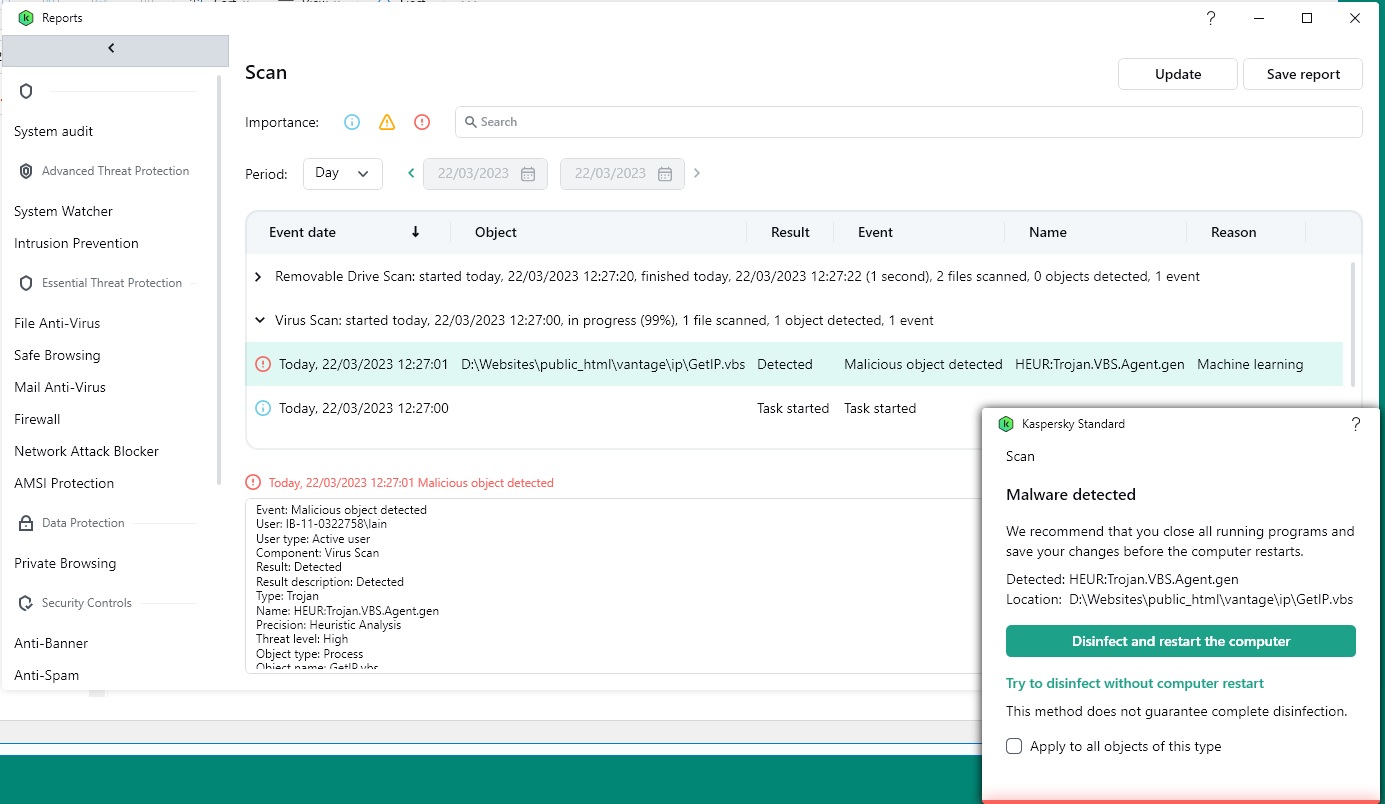This screenshot has width=1385, height=804.
Task: Click the end date field 22/03/2023
Action: click(x=622, y=173)
